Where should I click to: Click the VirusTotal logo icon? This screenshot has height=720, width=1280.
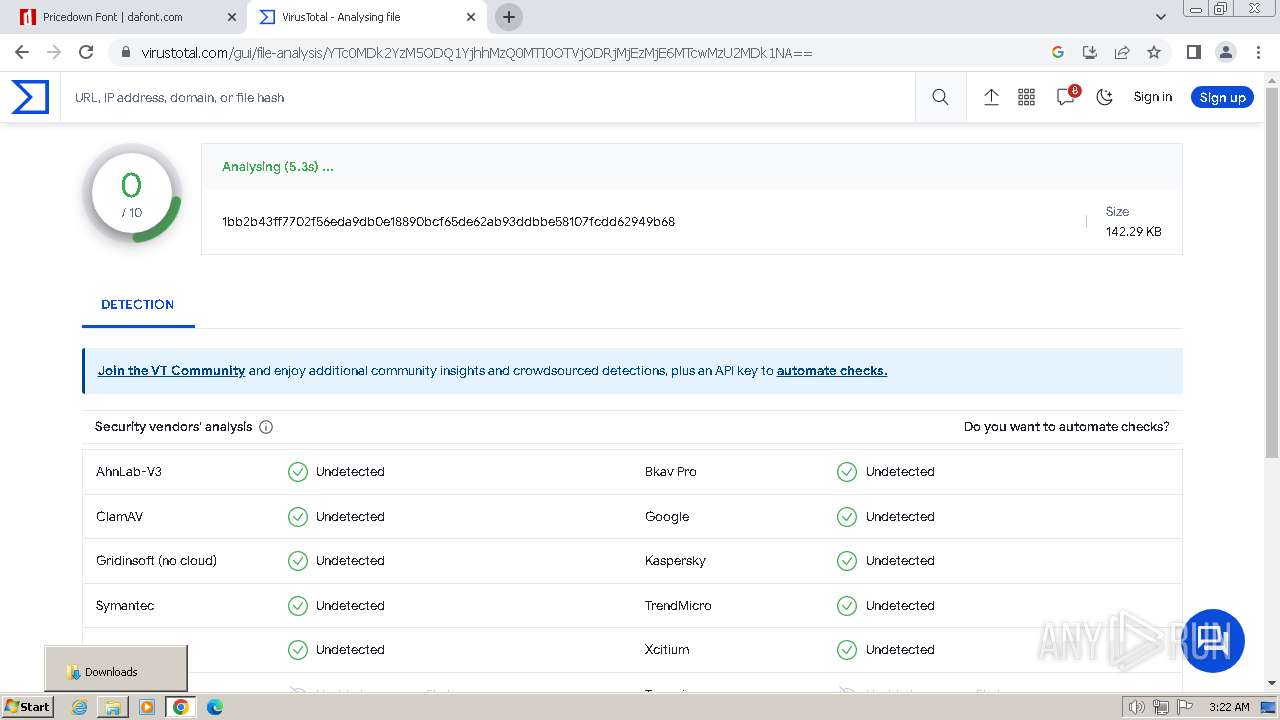point(30,97)
